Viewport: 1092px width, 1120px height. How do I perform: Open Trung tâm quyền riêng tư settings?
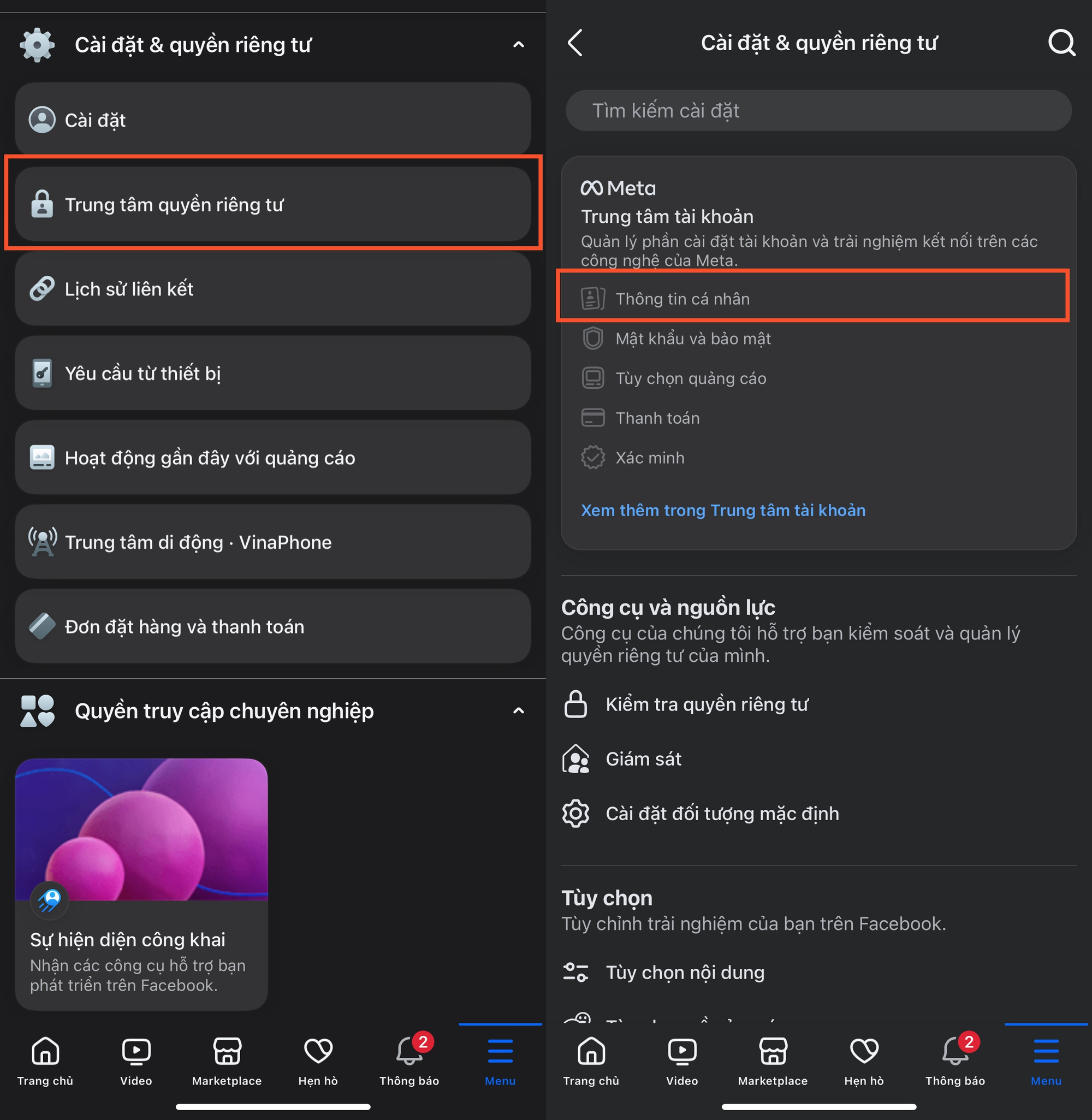click(273, 205)
